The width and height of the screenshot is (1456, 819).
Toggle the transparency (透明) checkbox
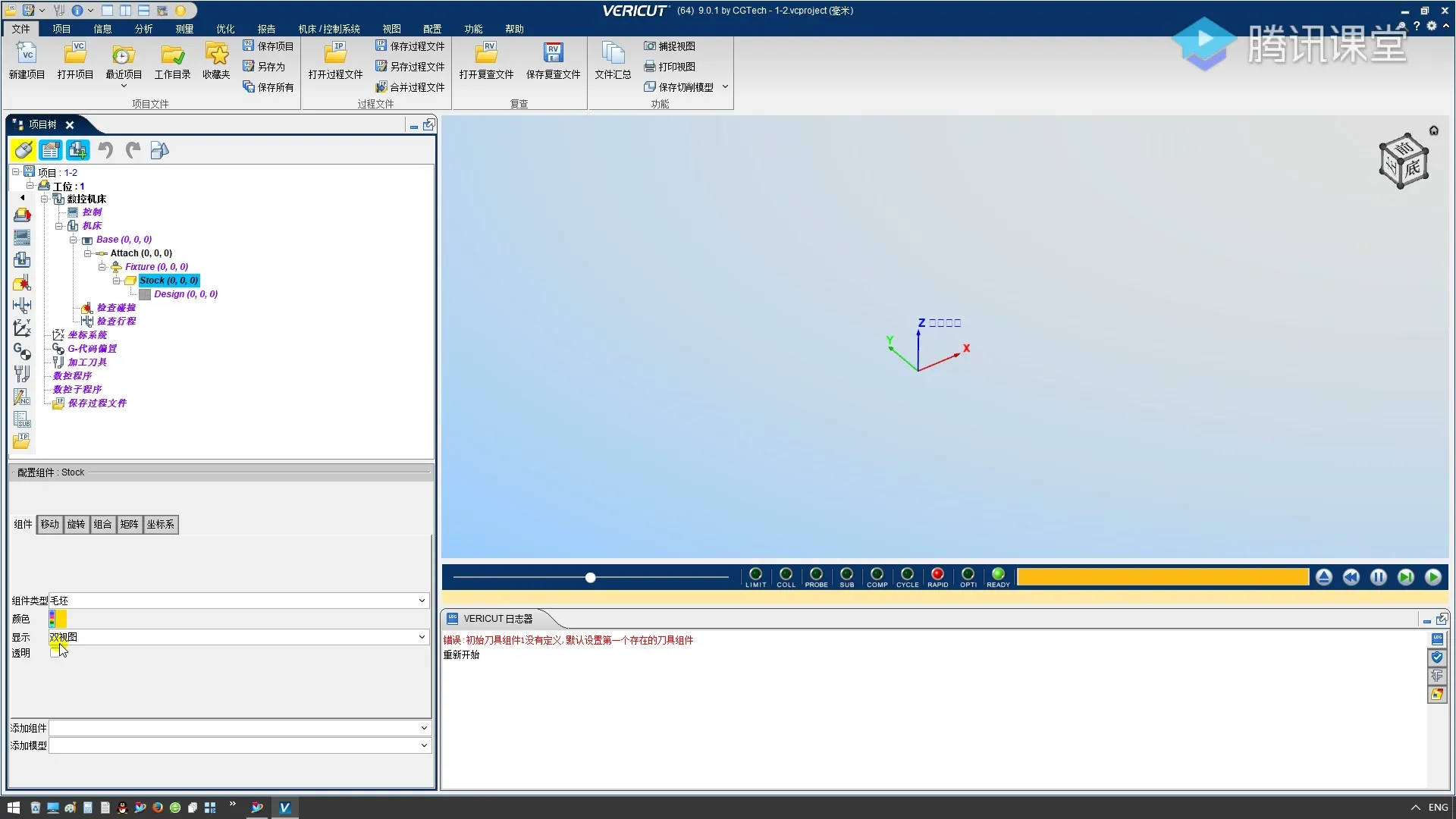pos(55,653)
